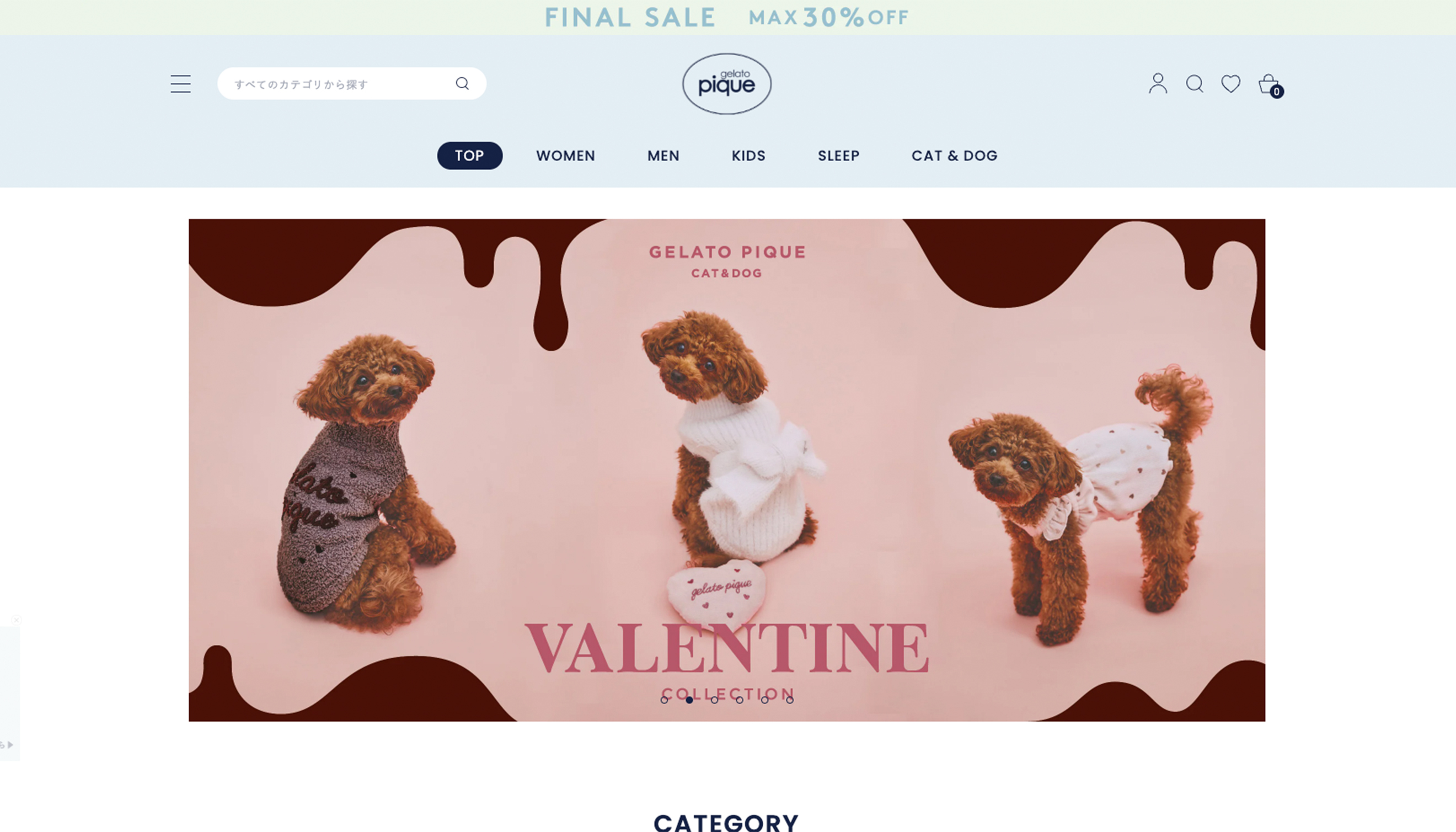The width and height of the screenshot is (1456, 832).
Task: Open the CAT & DOG tab
Action: click(x=955, y=156)
